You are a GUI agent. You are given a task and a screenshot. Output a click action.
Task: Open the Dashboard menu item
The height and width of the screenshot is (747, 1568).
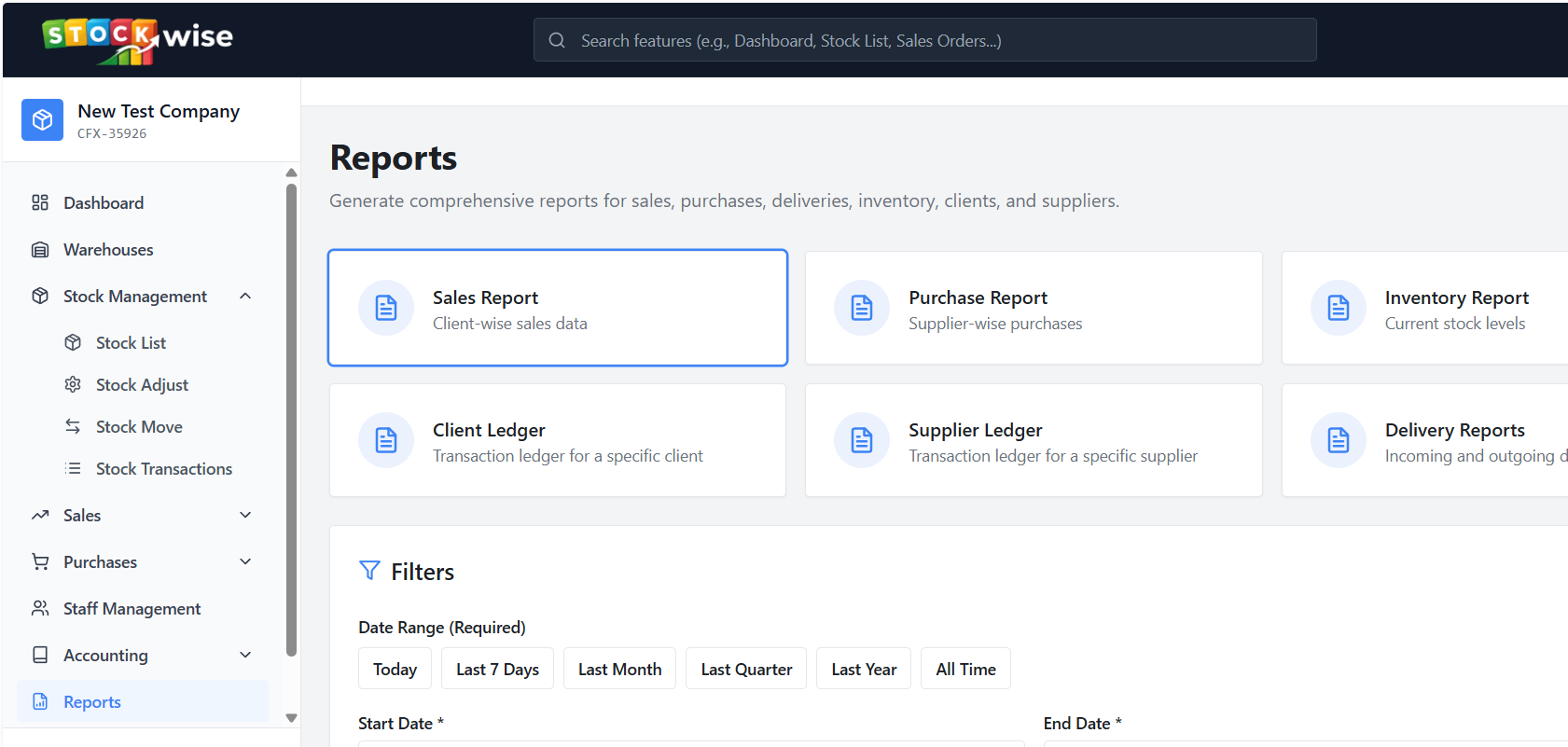coord(143,202)
